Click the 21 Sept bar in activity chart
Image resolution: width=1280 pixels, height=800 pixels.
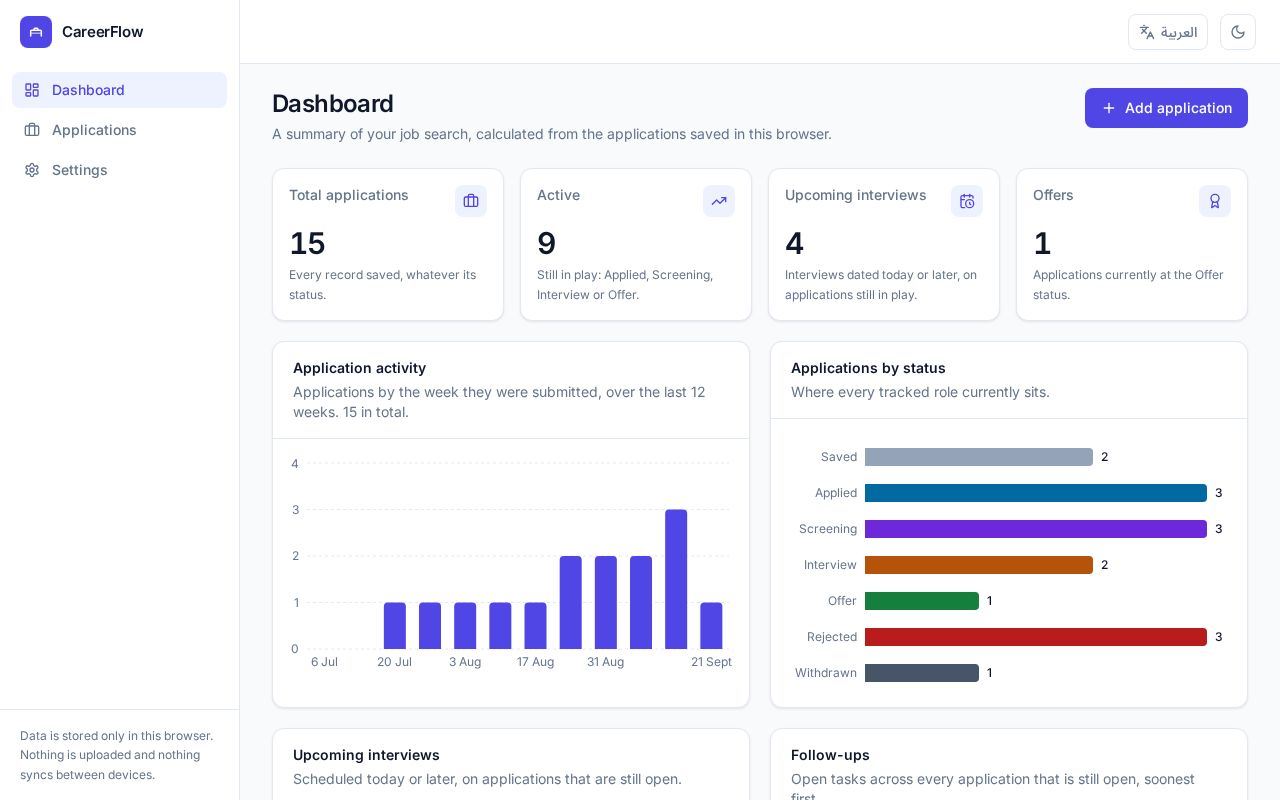pos(711,626)
